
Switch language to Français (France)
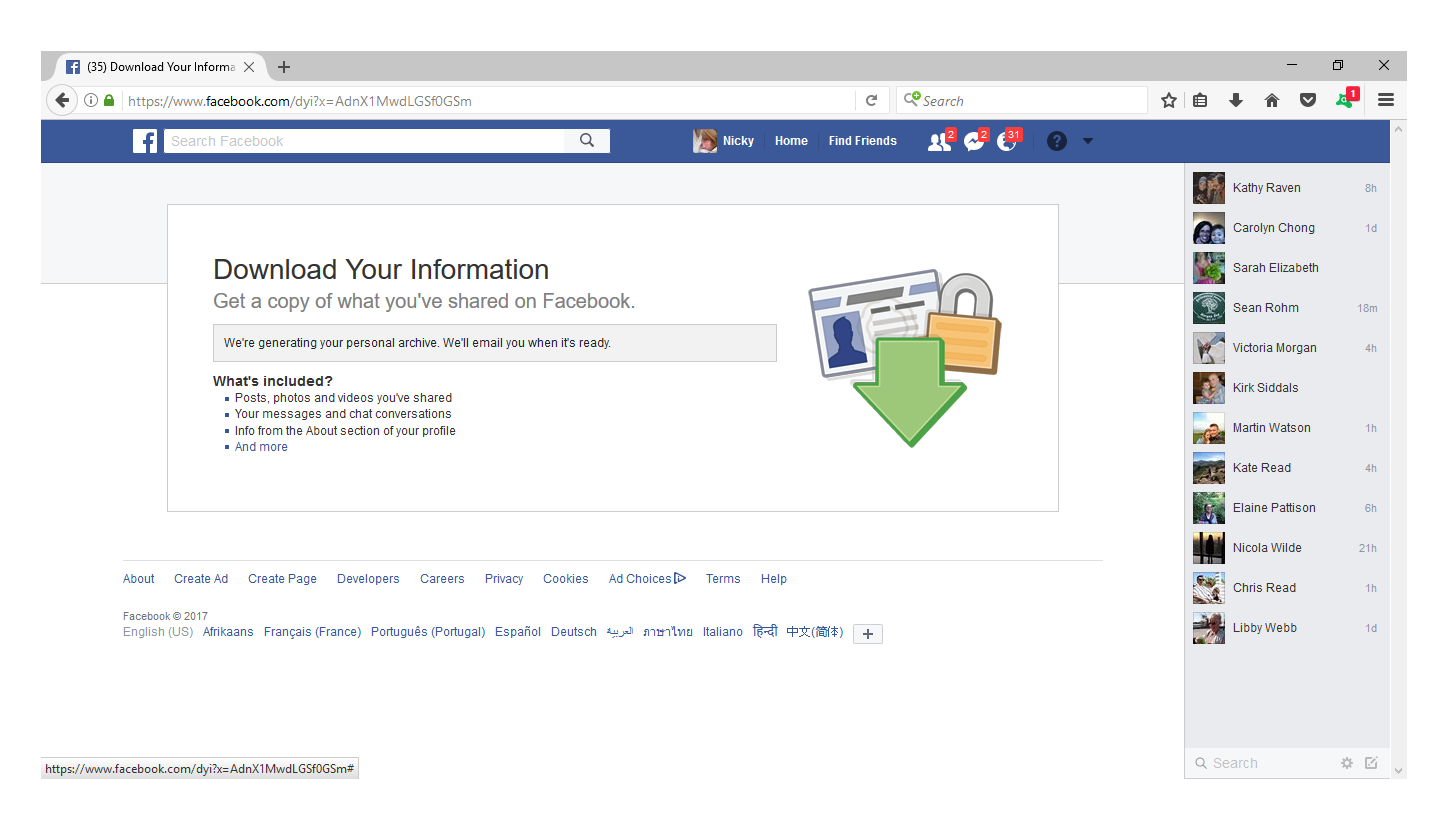click(312, 632)
